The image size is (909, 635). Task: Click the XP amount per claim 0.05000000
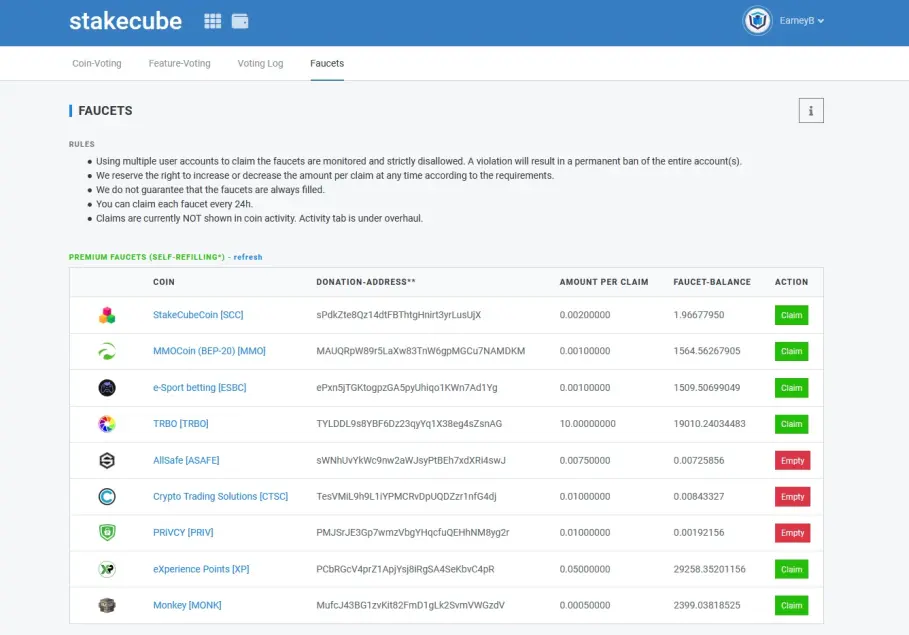coord(585,569)
